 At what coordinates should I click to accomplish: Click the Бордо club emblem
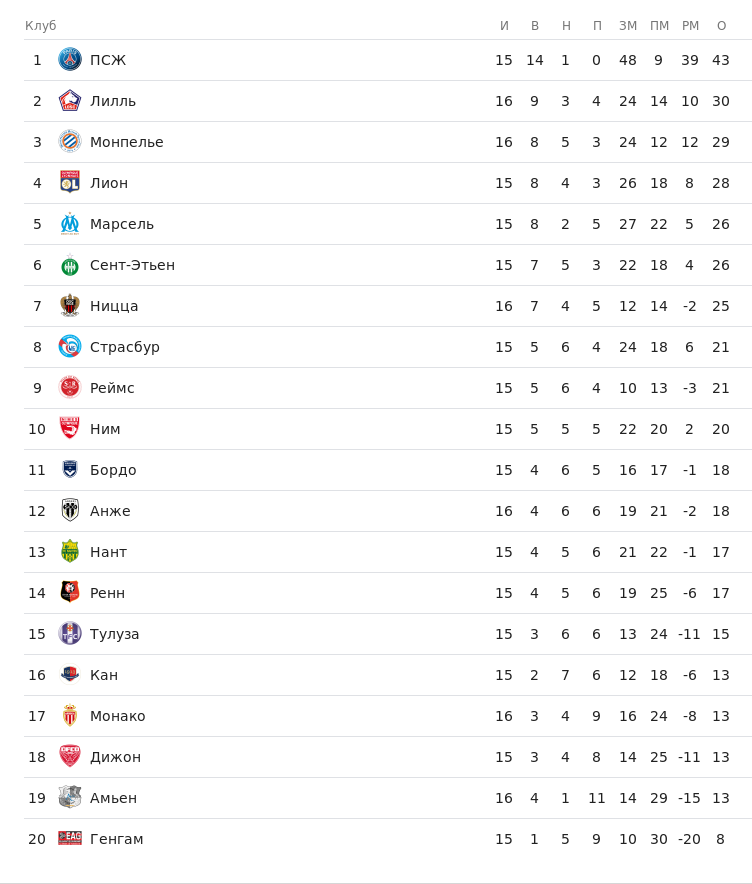[70, 470]
